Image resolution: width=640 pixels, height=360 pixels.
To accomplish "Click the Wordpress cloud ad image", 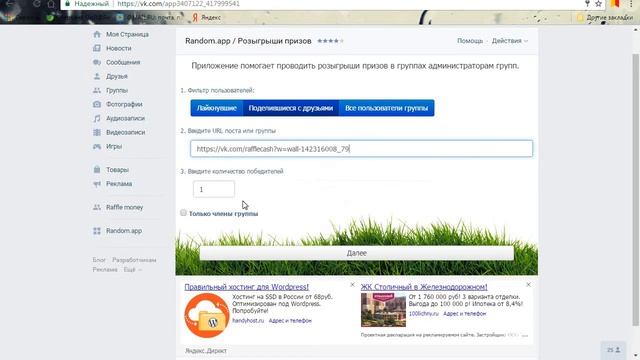I will (207, 315).
